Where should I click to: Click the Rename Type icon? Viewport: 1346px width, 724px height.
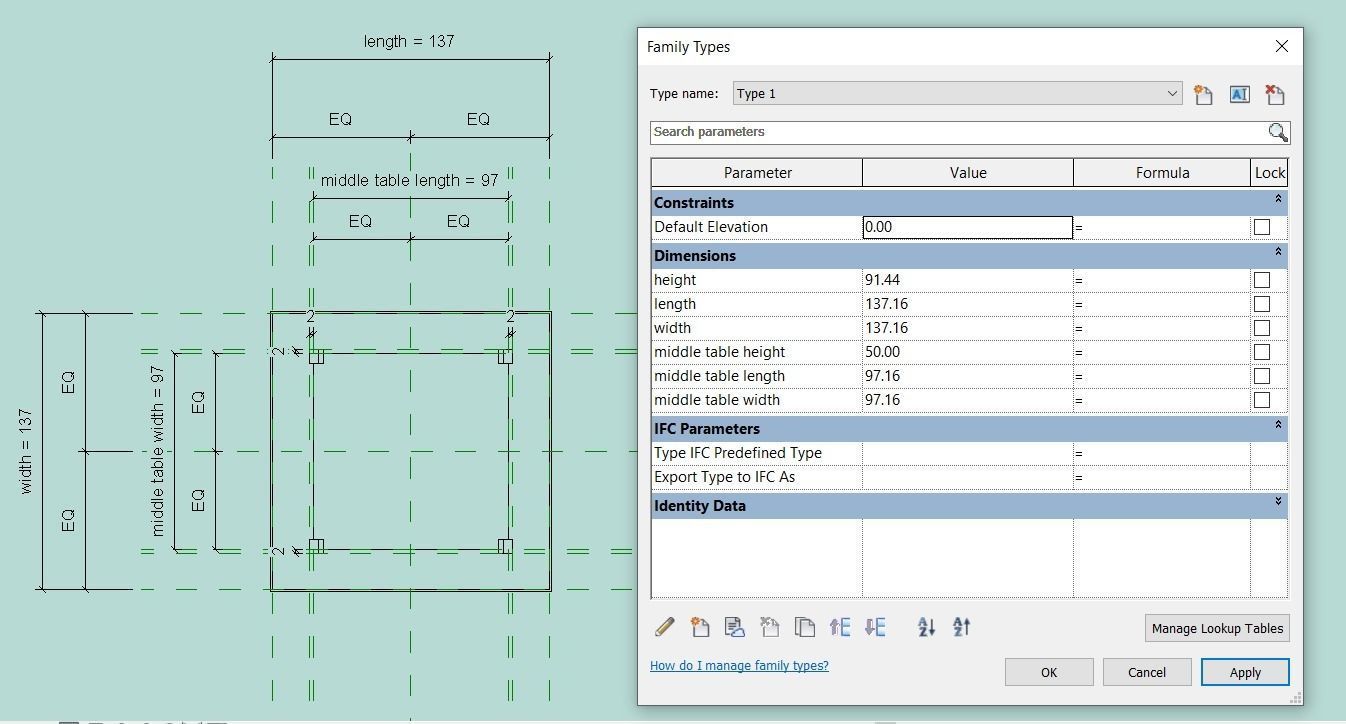1239,94
